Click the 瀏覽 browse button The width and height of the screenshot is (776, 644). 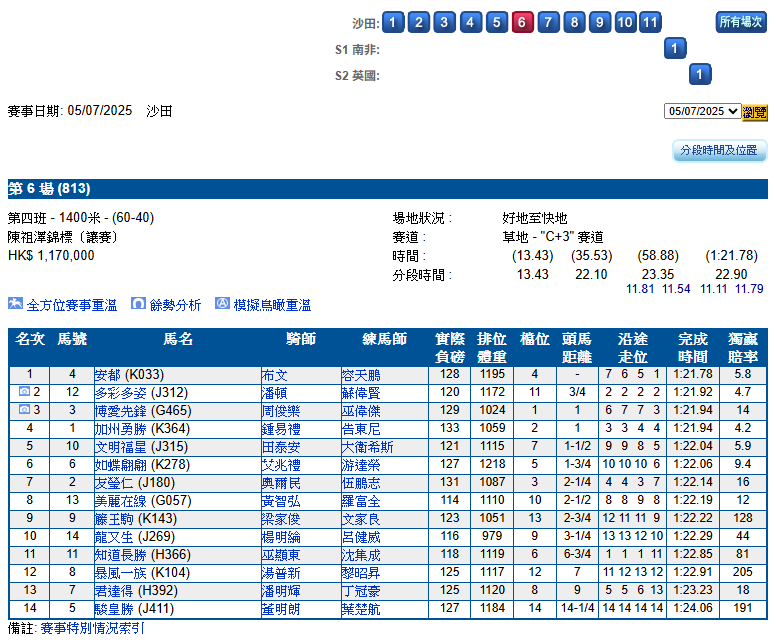pyautogui.click(x=754, y=112)
